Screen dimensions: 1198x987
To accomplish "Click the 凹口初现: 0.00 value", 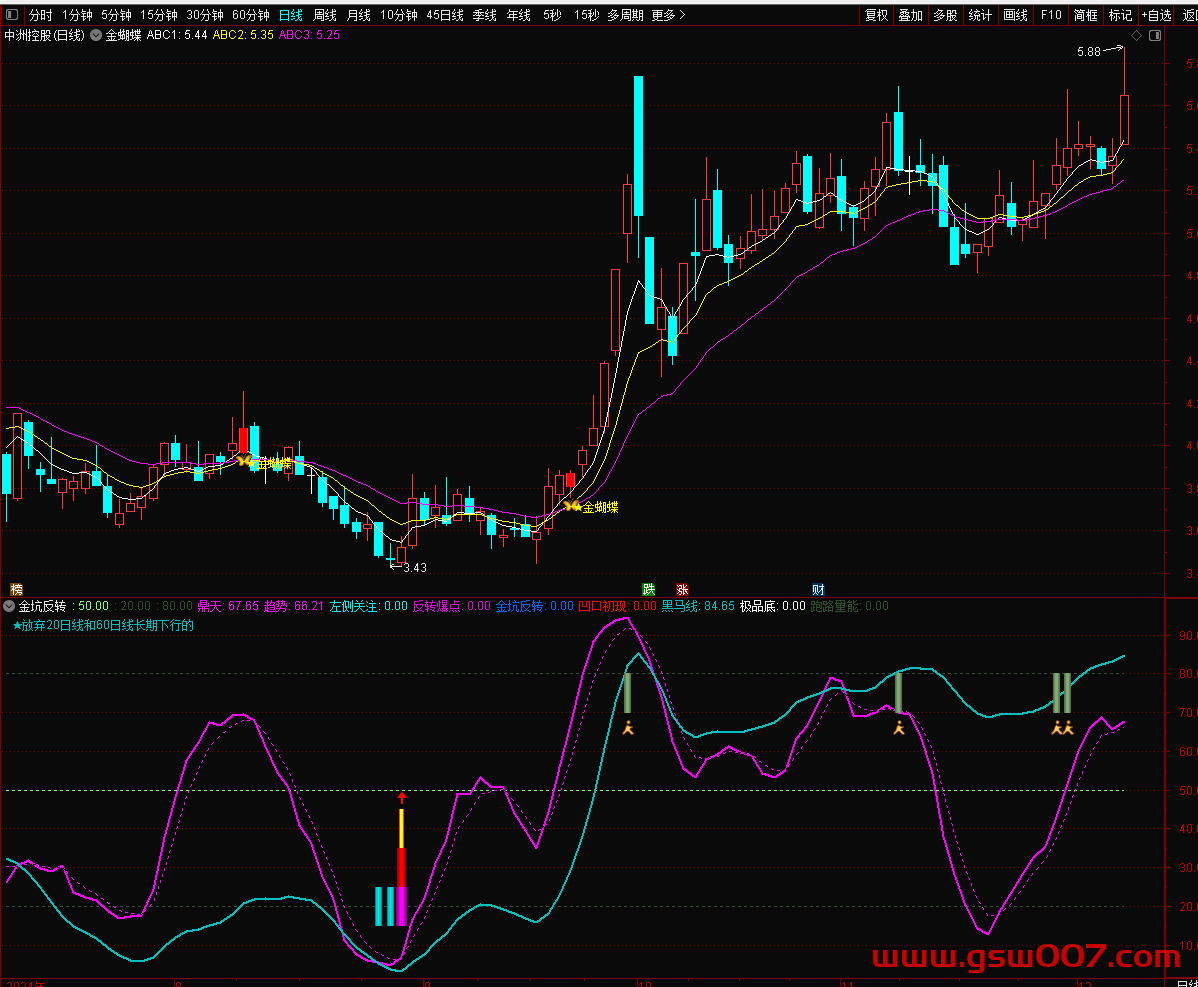I will [617, 606].
